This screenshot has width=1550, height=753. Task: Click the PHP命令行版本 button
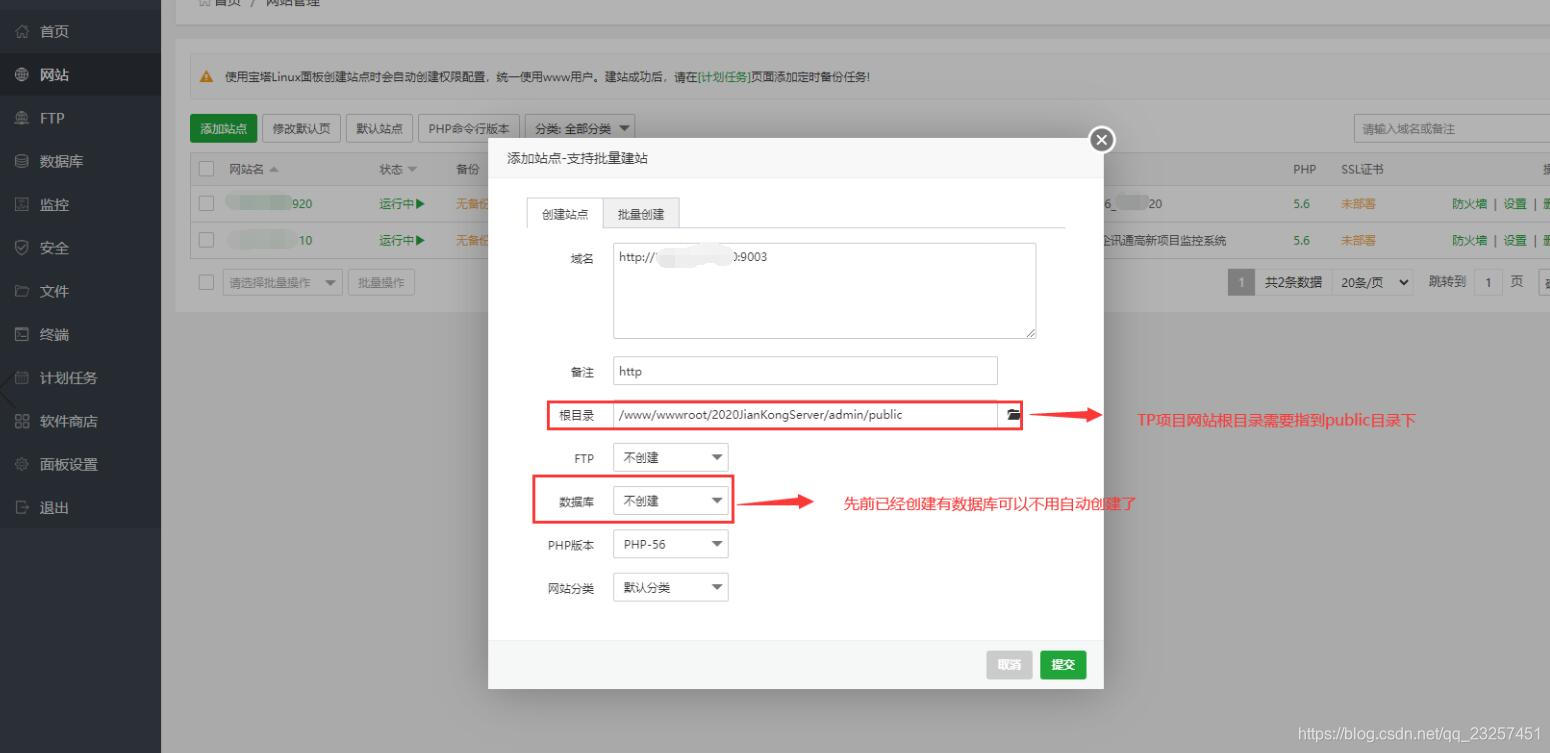(469, 128)
